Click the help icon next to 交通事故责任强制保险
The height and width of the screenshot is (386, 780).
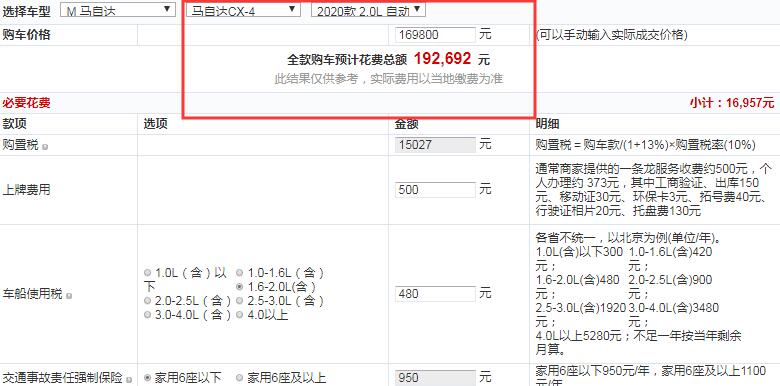pos(129,381)
